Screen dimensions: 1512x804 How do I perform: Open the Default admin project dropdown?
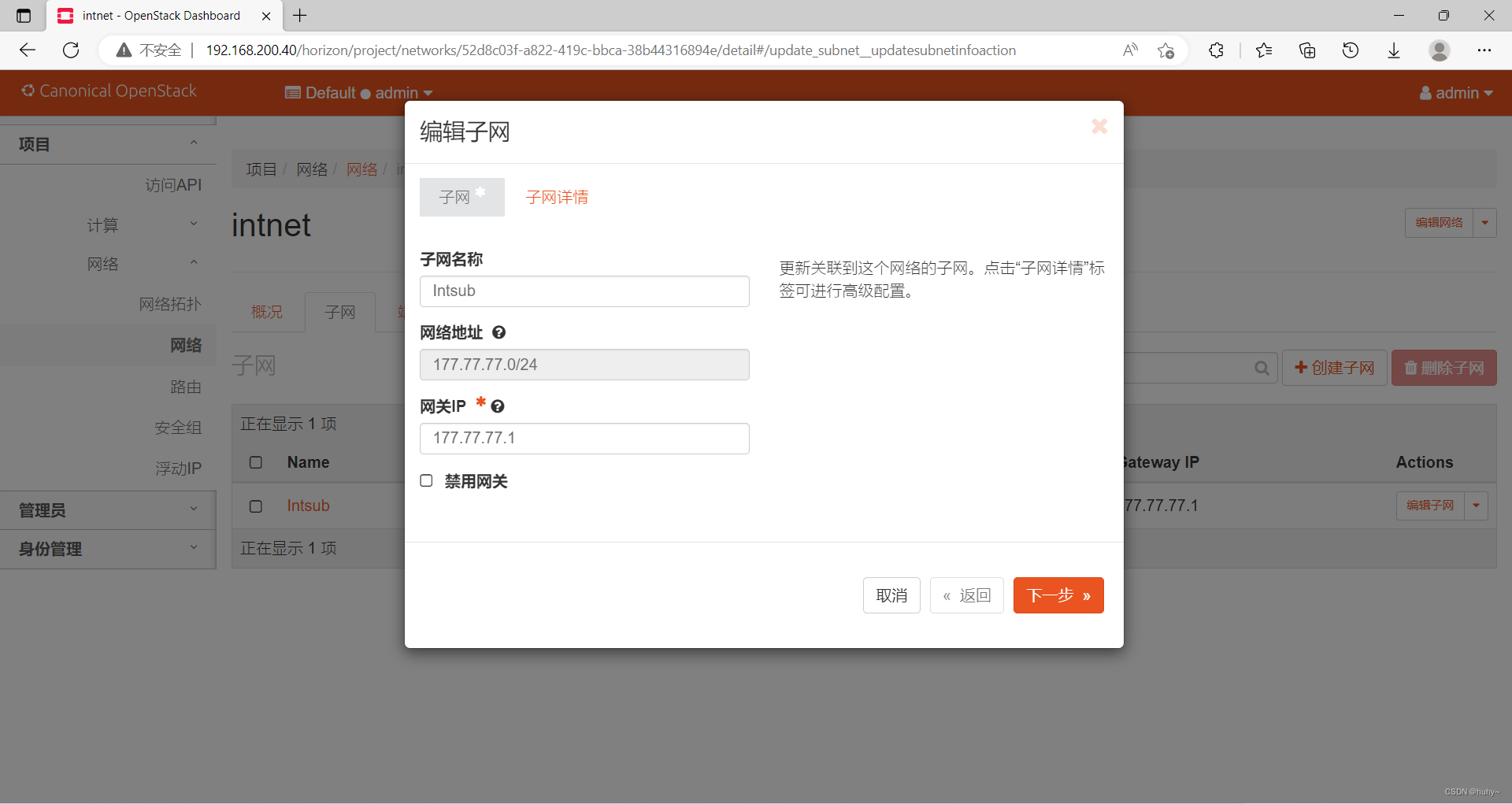pos(359,93)
